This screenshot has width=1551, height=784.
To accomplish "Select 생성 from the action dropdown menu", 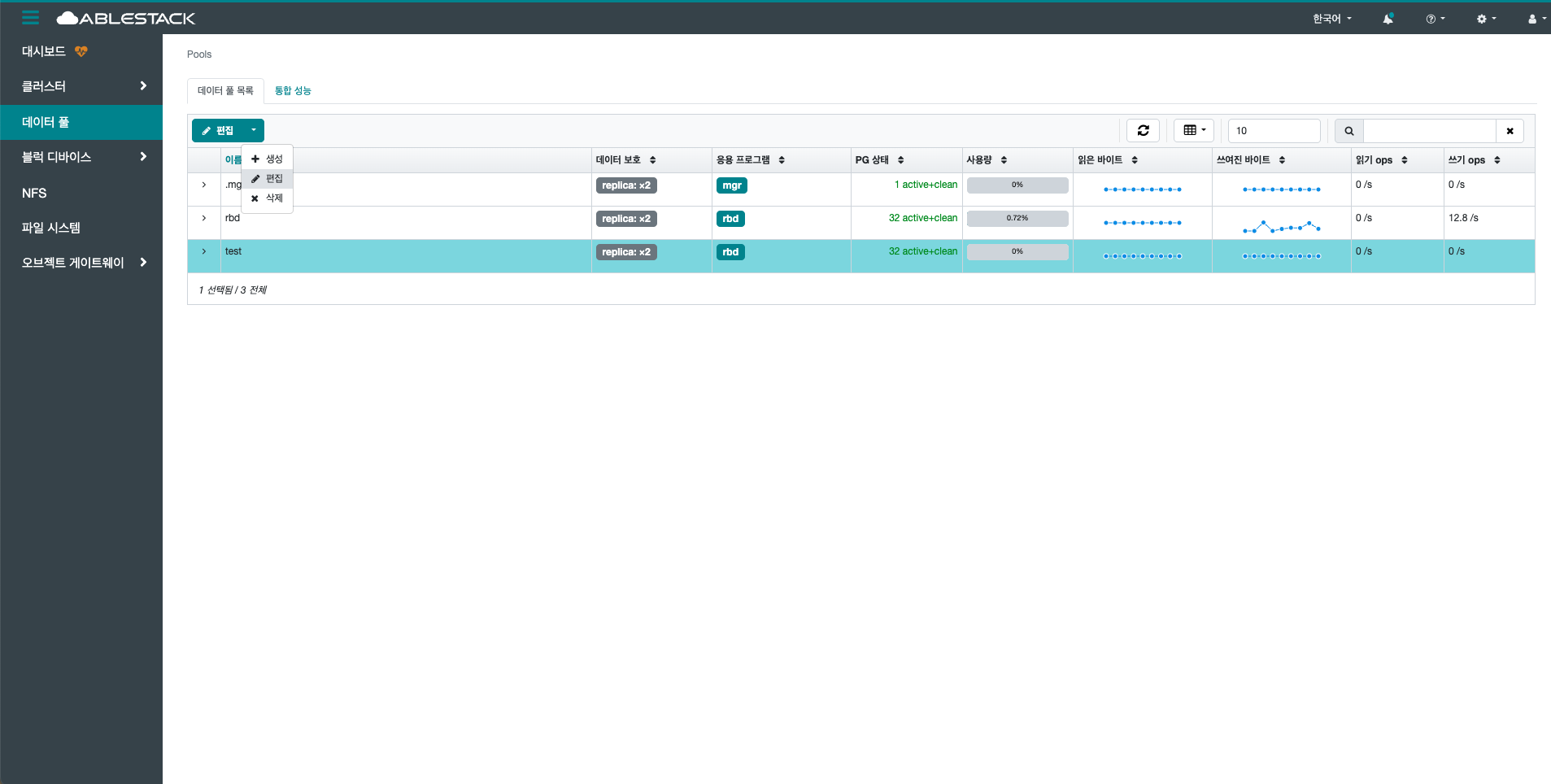I will click(x=268, y=159).
